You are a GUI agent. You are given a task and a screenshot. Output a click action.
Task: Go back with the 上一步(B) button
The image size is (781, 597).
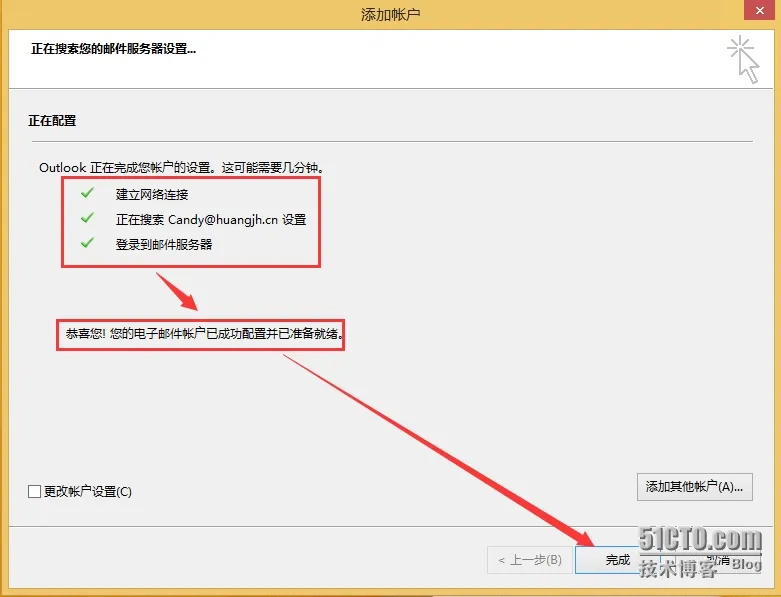coord(530,560)
